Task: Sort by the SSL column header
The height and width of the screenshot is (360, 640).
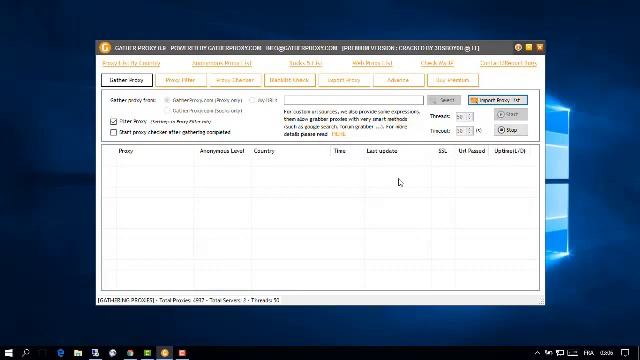Action: [x=442, y=151]
